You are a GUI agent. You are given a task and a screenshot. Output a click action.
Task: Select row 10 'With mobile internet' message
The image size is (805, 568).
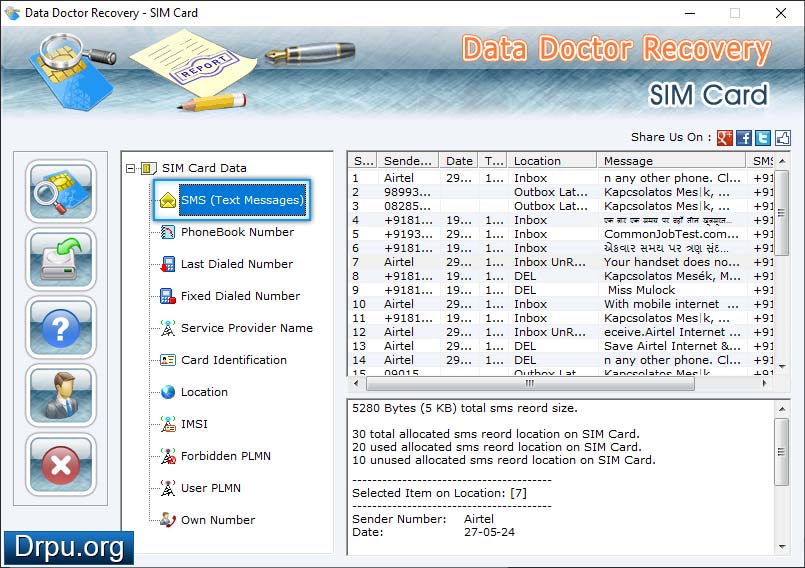pos(671,304)
